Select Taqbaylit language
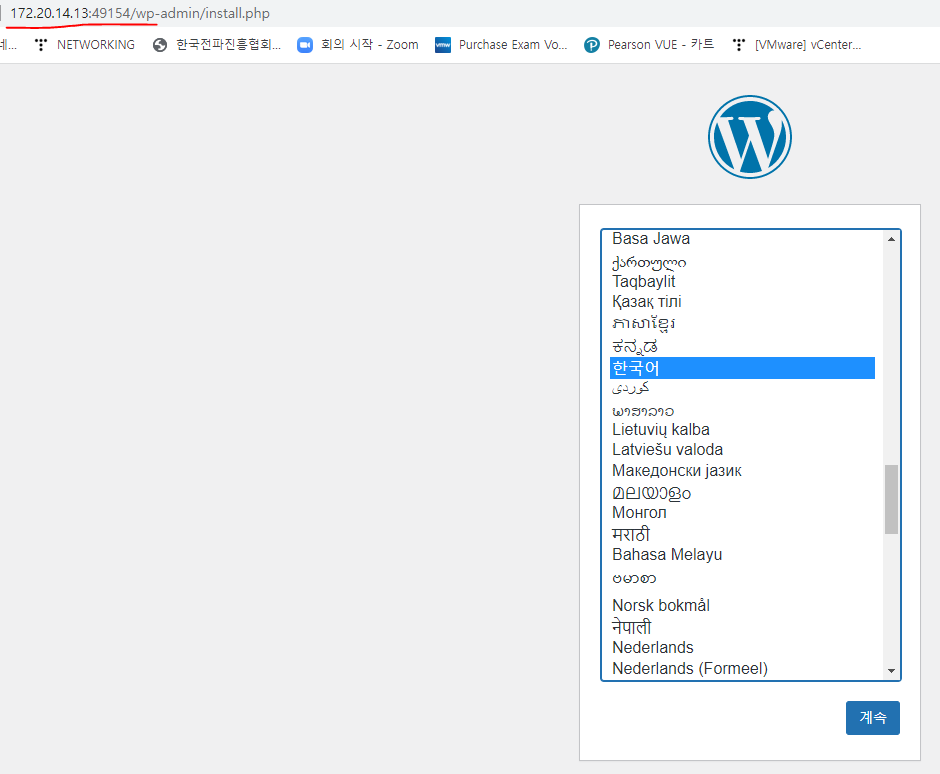The image size is (940, 774). click(x=742, y=281)
